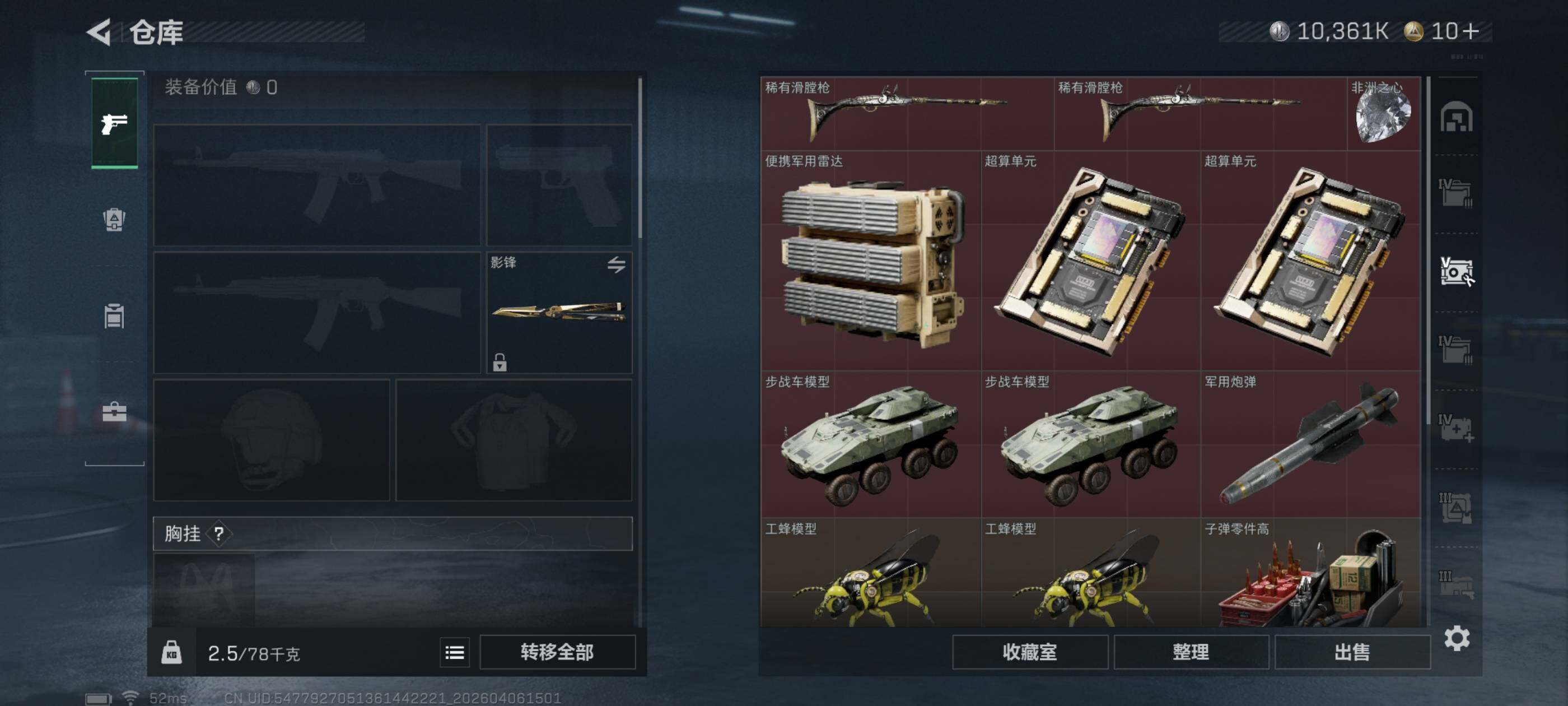Click the plus next to 10 currency
Image resolution: width=1568 pixels, height=706 pixels.
pyautogui.click(x=1471, y=31)
